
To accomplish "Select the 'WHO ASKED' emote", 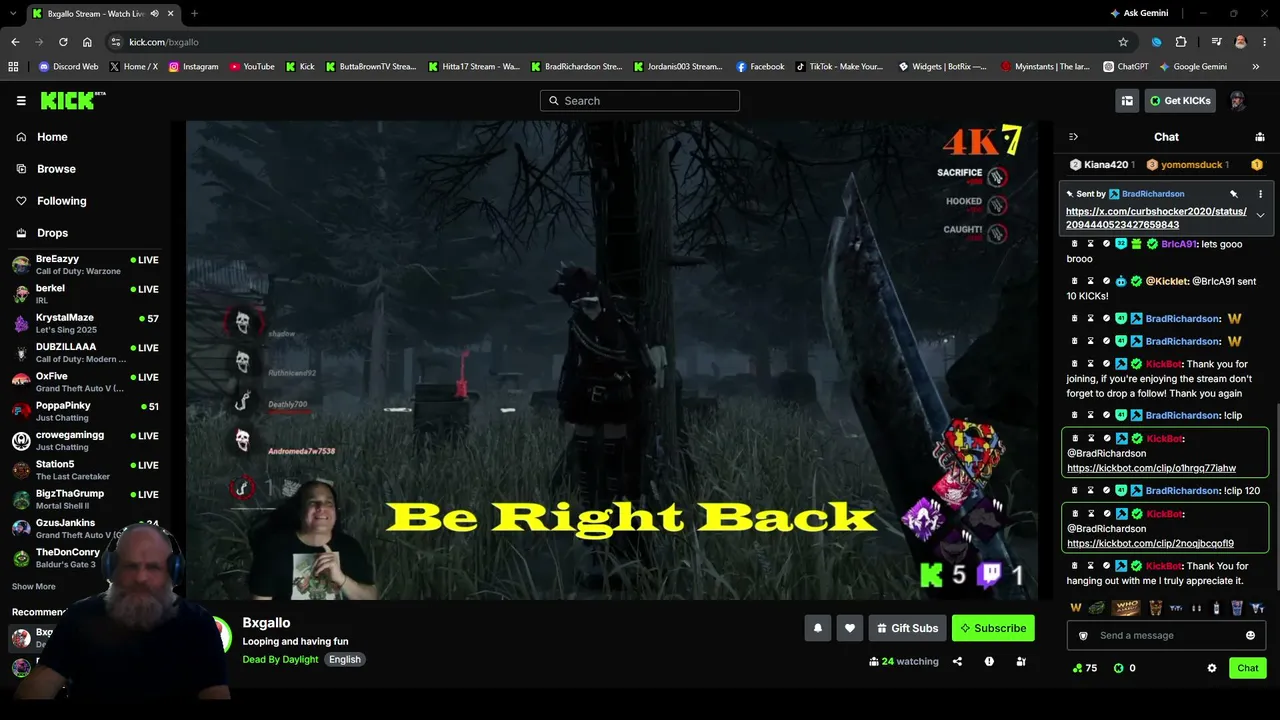I will coord(1126,608).
